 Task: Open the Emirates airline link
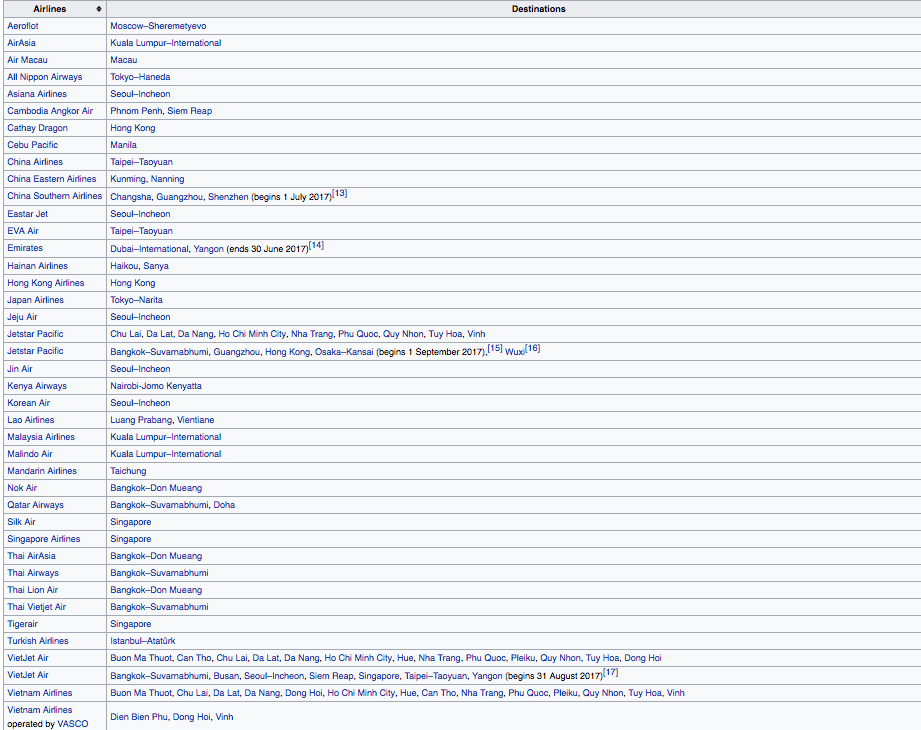tap(25, 248)
